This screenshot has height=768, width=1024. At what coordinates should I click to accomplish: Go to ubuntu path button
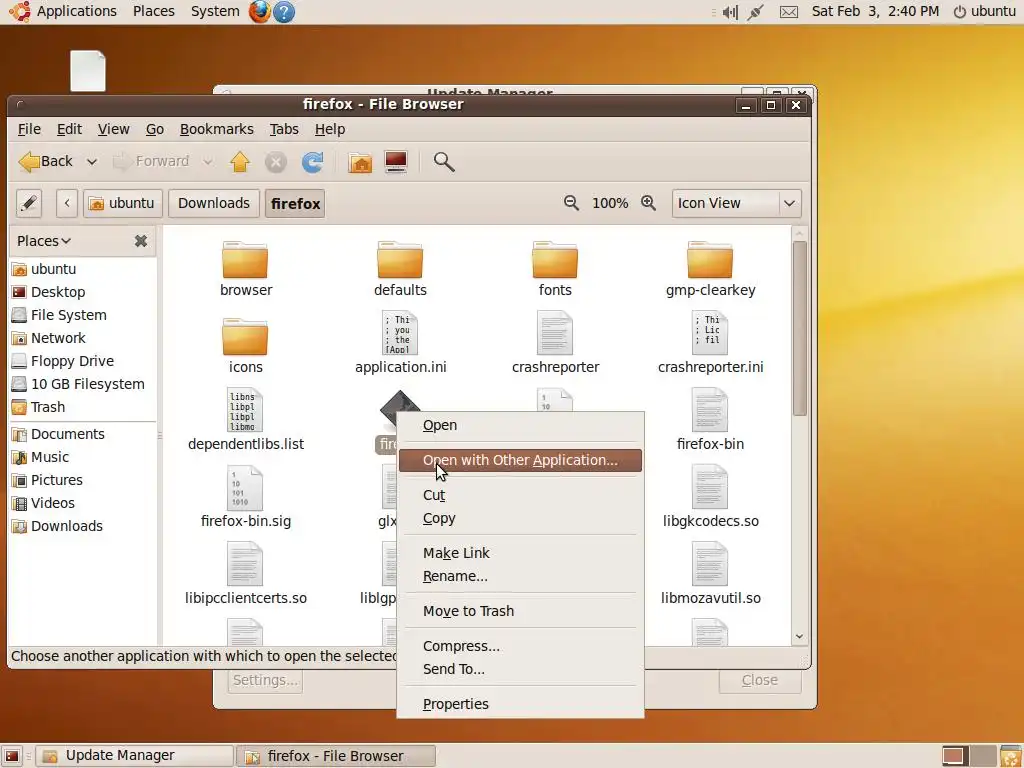click(123, 203)
